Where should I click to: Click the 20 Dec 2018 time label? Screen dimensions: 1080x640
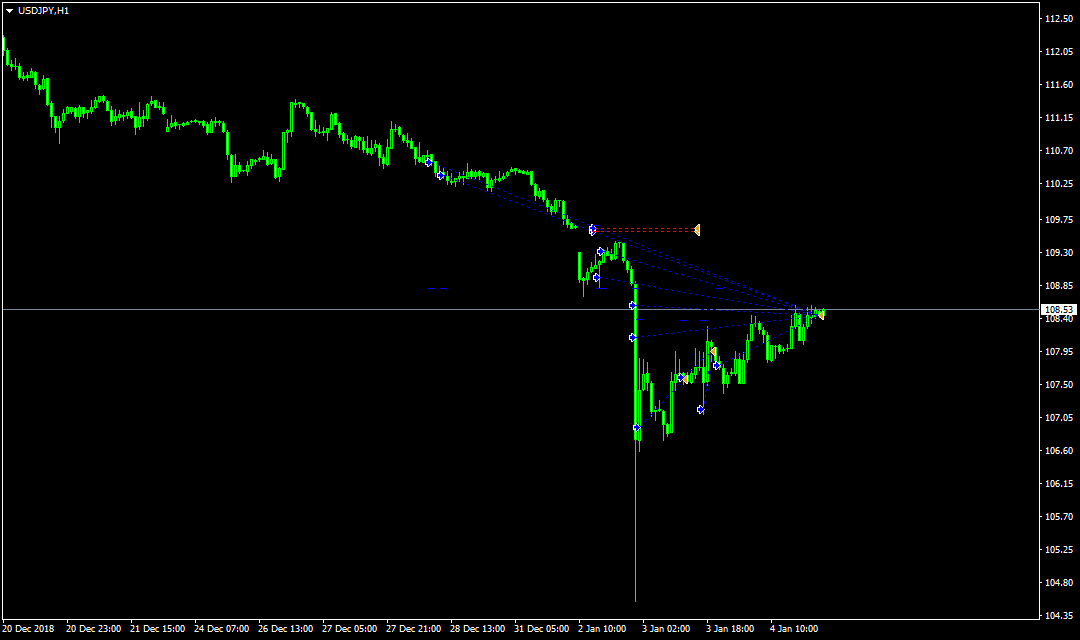28,629
